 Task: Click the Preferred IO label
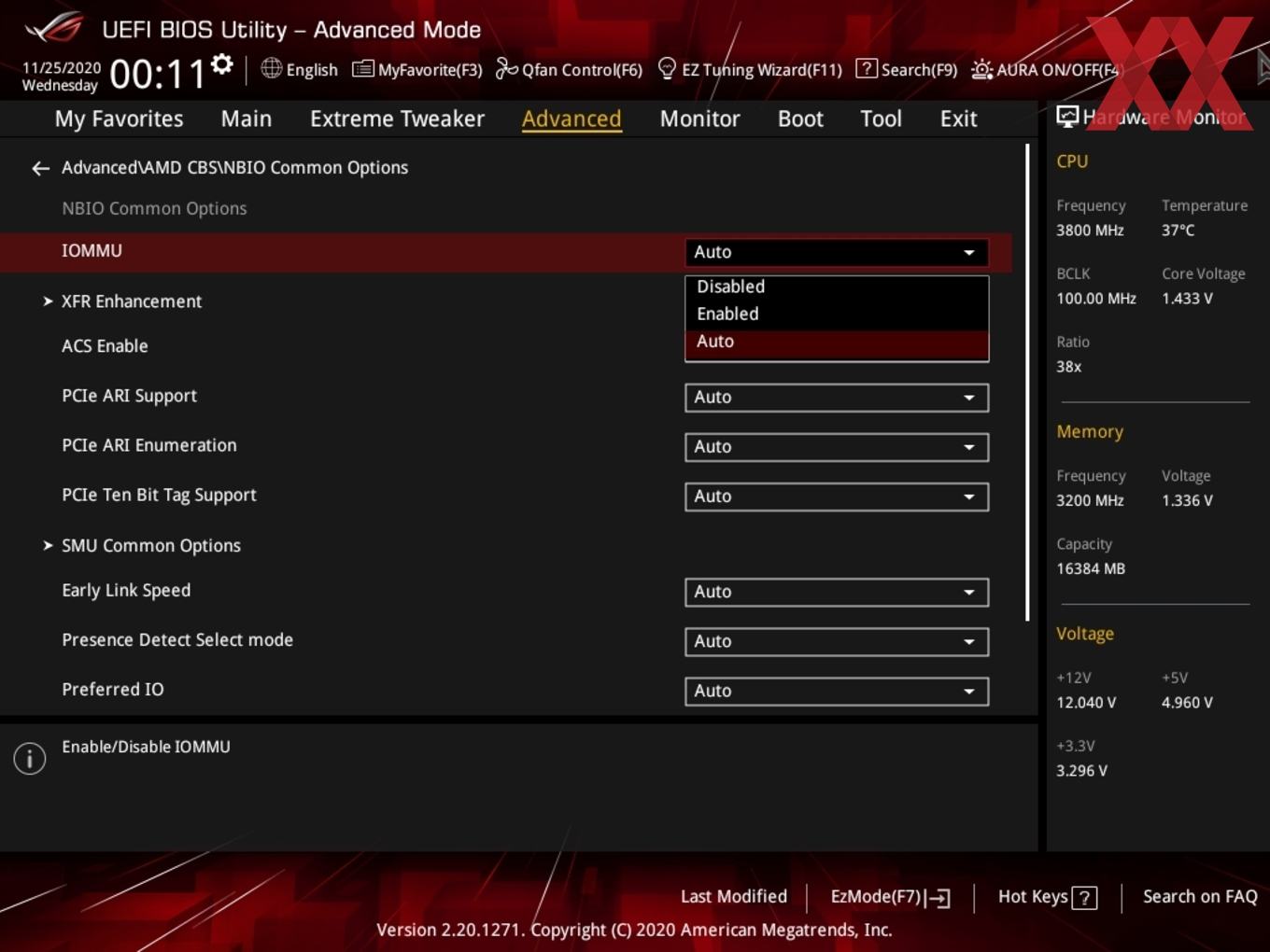(x=113, y=690)
